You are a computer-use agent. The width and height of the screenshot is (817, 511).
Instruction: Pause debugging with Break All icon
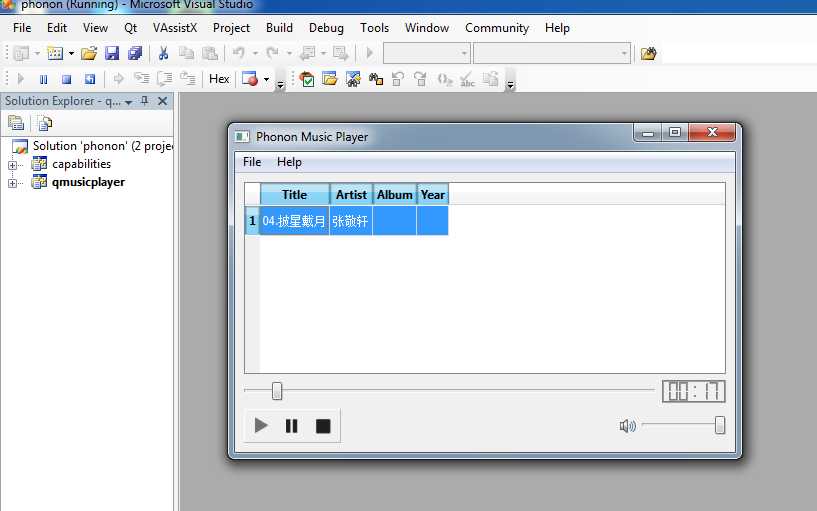click(43, 79)
